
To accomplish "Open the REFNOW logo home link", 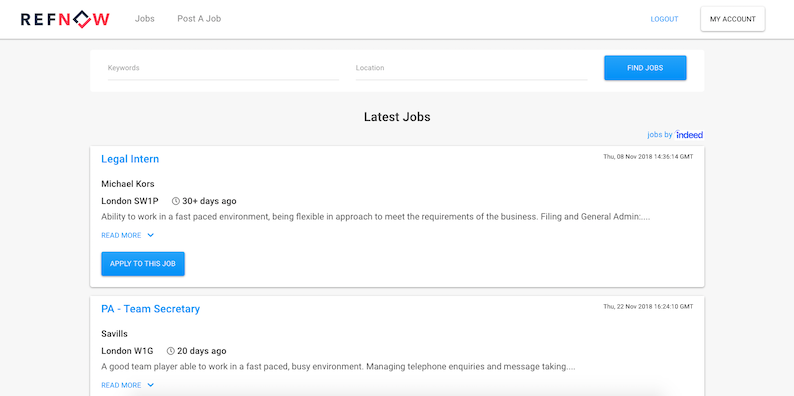I will 65,19.
